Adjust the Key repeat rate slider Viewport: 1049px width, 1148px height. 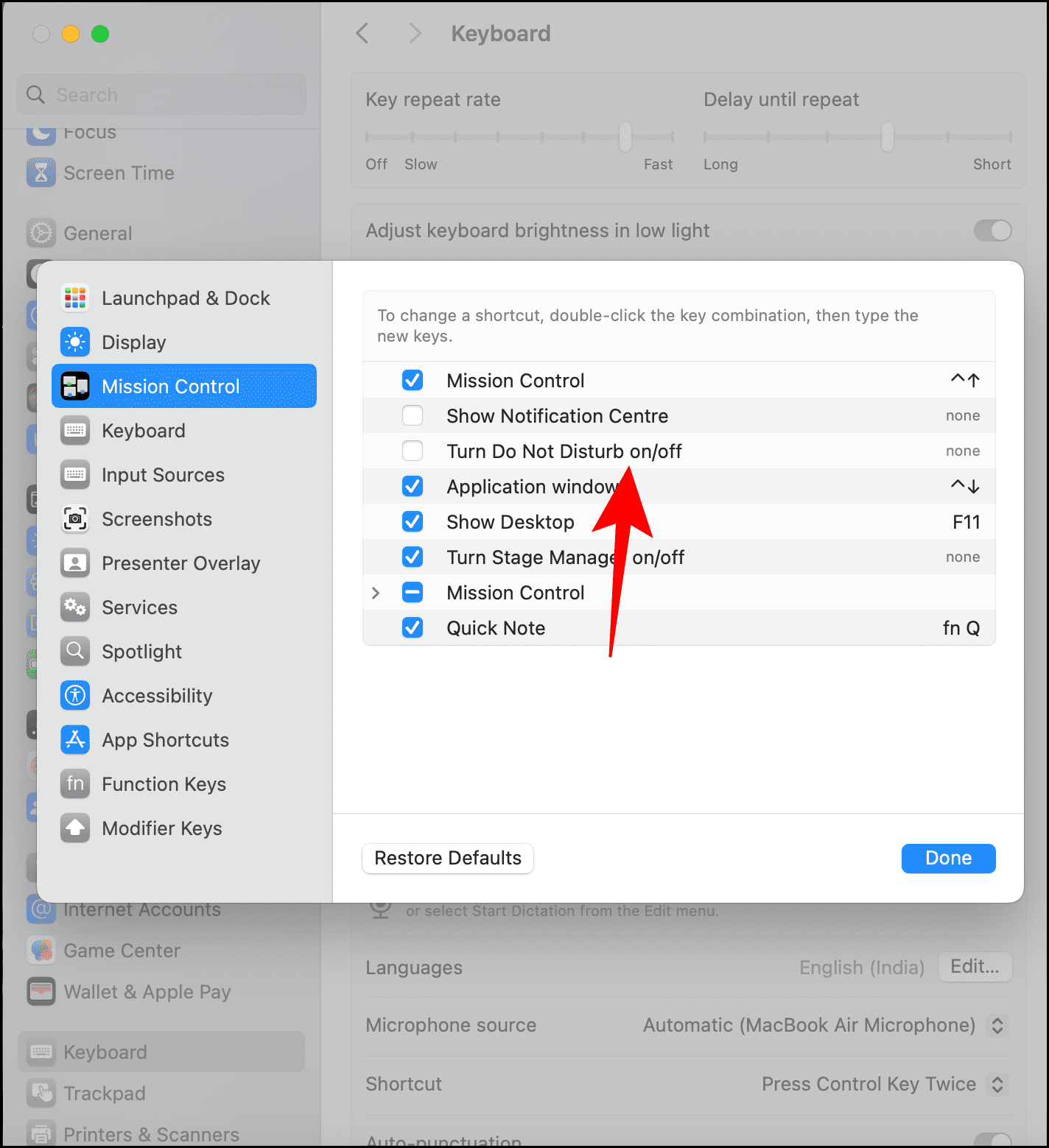click(x=625, y=137)
